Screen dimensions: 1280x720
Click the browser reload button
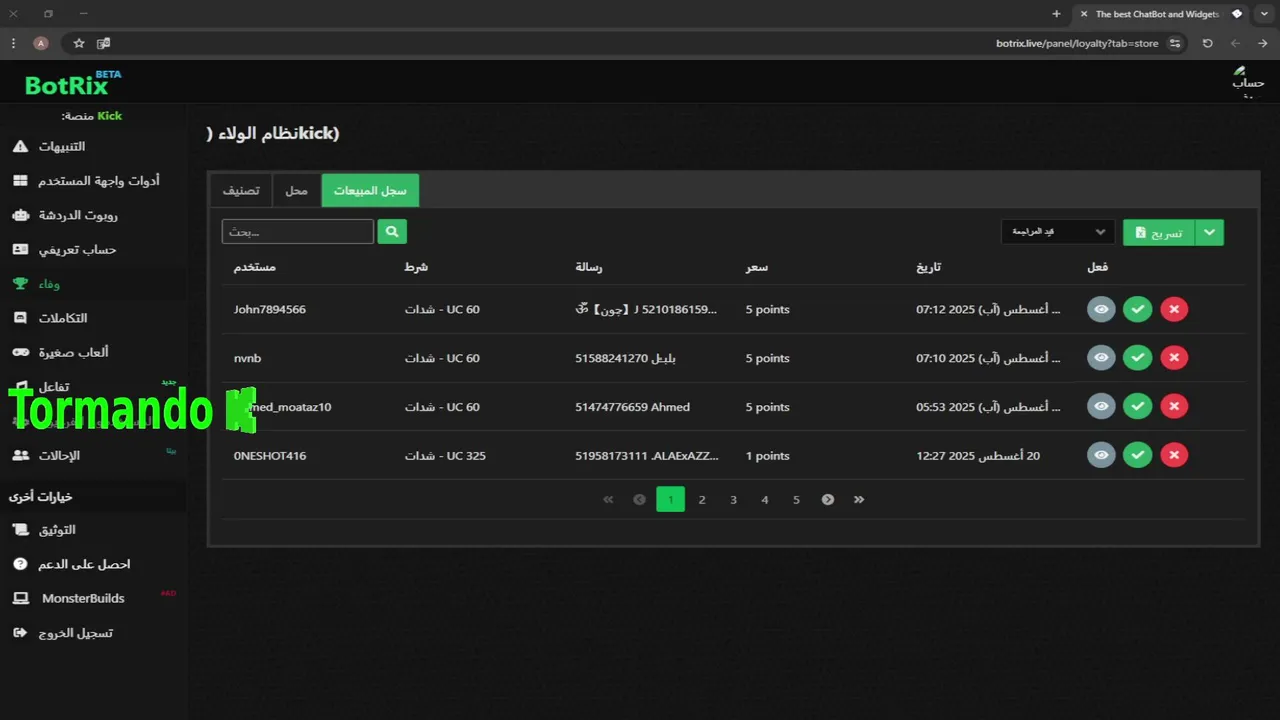[x=1207, y=43]
